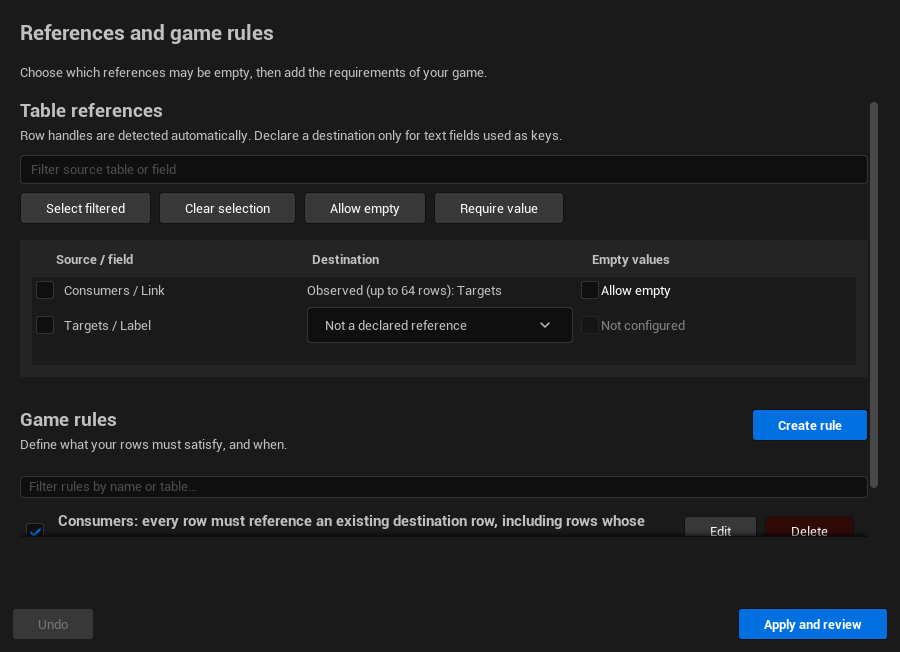Edit the Consumers game rule
Viewport: 900px width, 652px height.
pos(720,527)
